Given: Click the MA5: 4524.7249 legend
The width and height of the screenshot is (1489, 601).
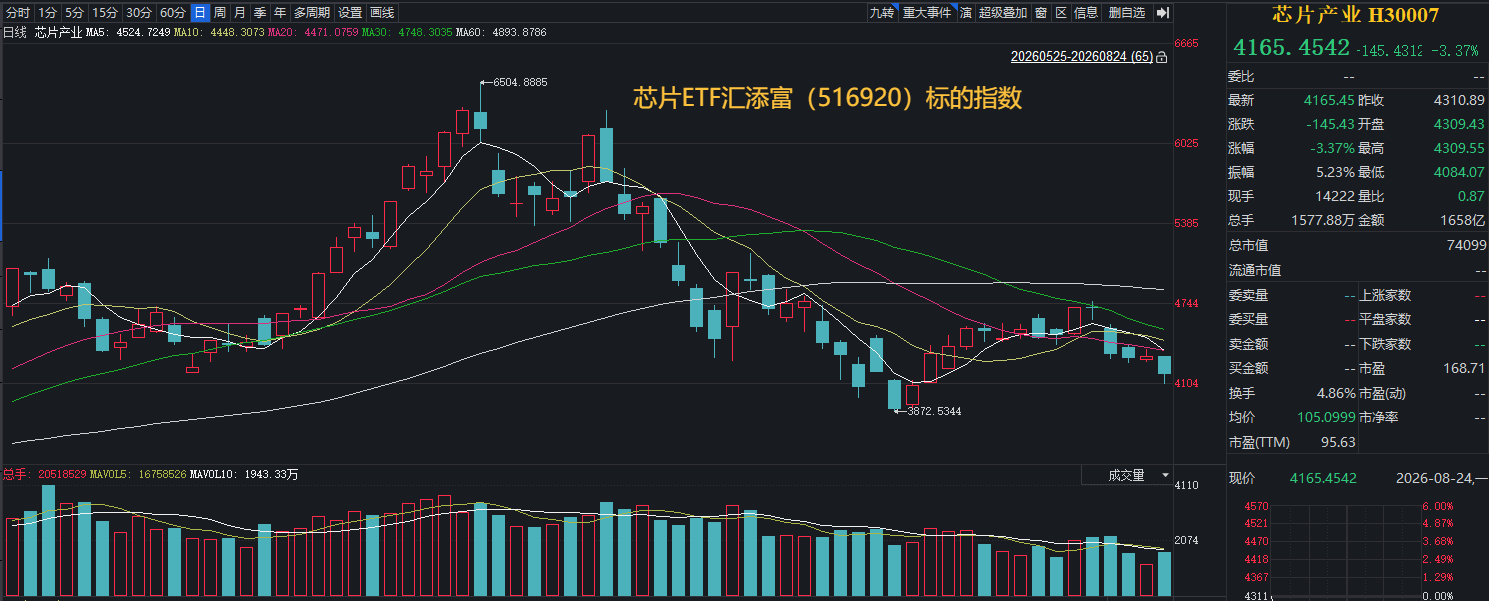Looking at the screenshot, I should tap(128, 33).
